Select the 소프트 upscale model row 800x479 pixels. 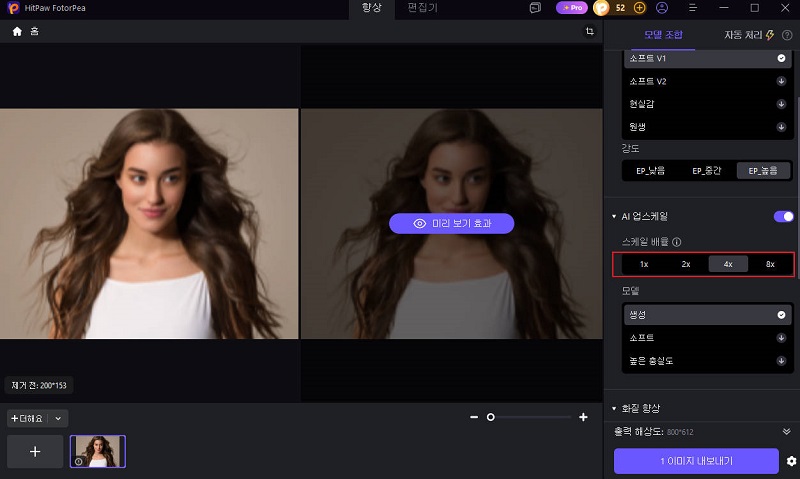tap(707, 338)
